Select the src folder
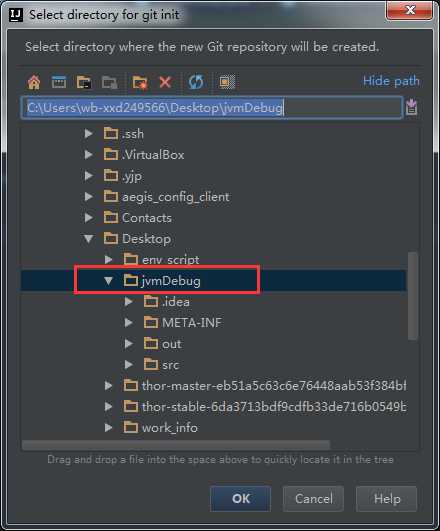Viewport: 440px width, 531px height. coord(161,365)
